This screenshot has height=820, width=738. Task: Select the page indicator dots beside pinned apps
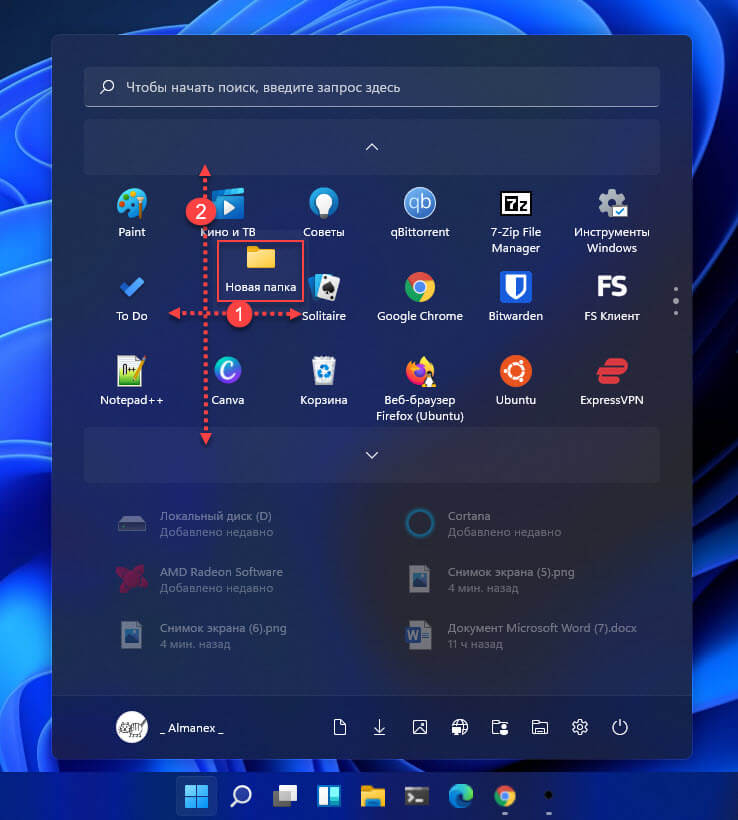pos(676,301)
